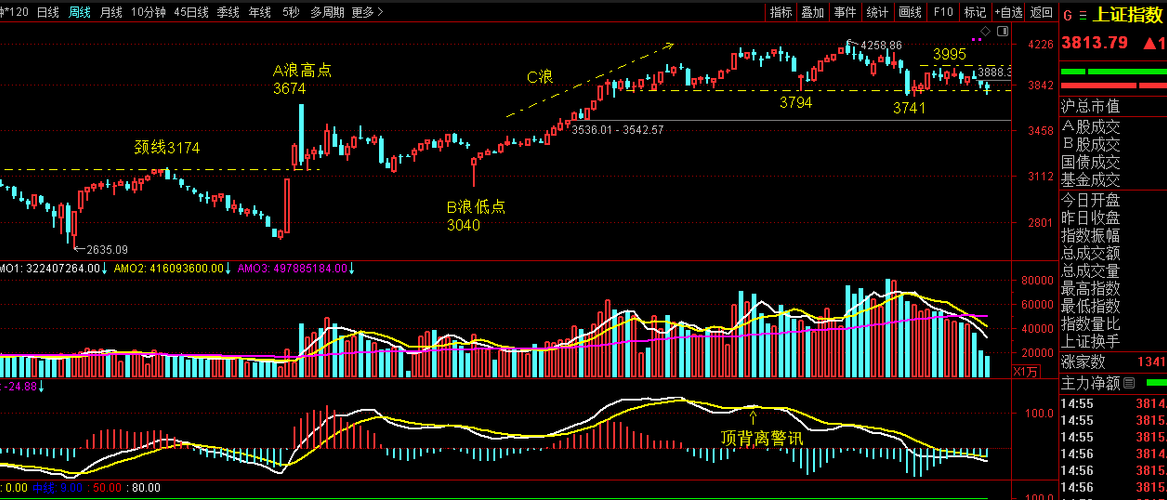Click the down arrow after -24.88
The height and width of the screenshot is (500, 1167).
42,385
